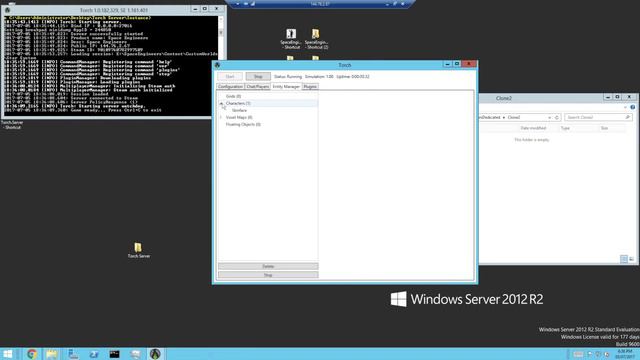Select the Entity Manager tab
Image resolution: width=640 pixels, height=360 pixels.
pyautogui.click(x=286, y=87)
